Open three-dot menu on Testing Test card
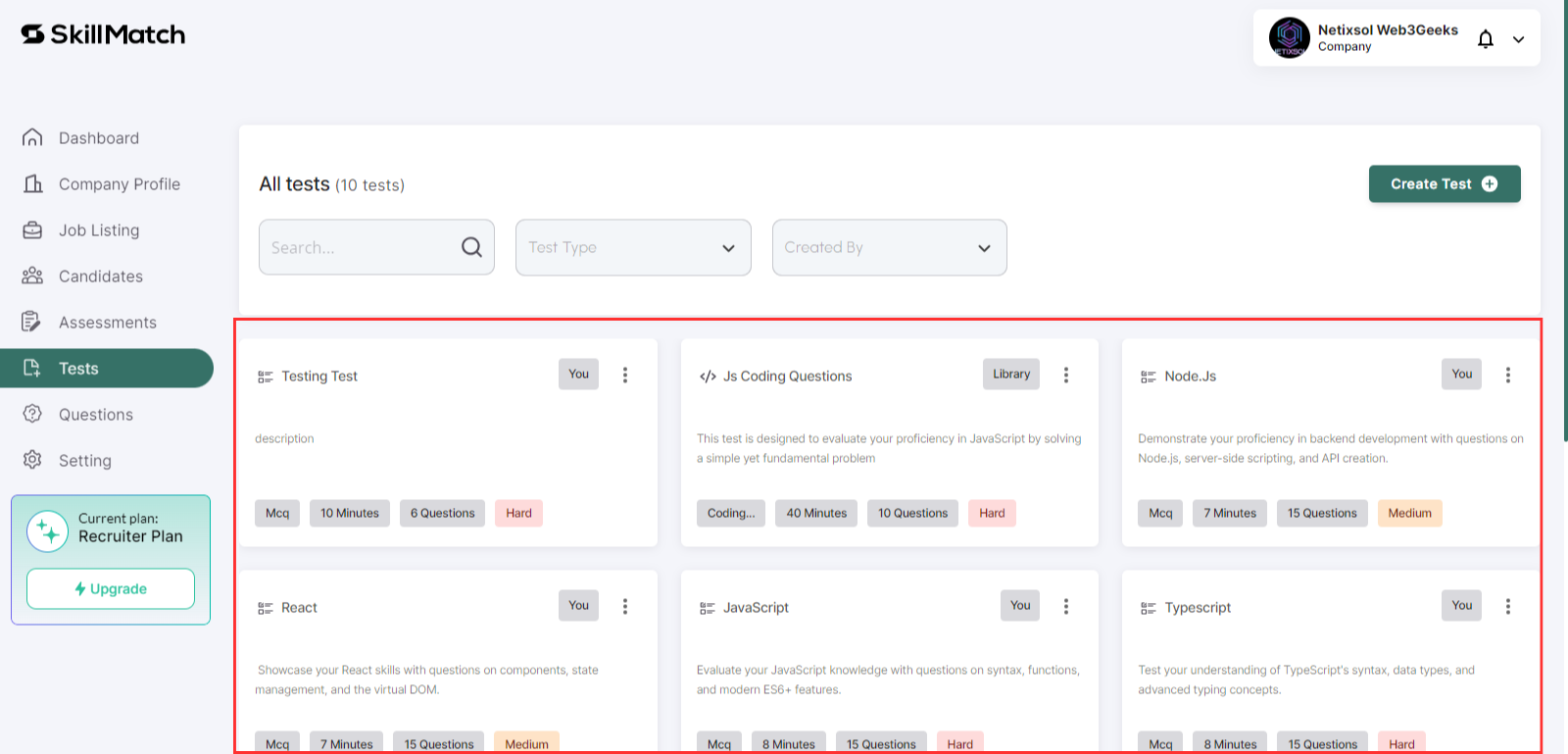 [x=625, y=375]
